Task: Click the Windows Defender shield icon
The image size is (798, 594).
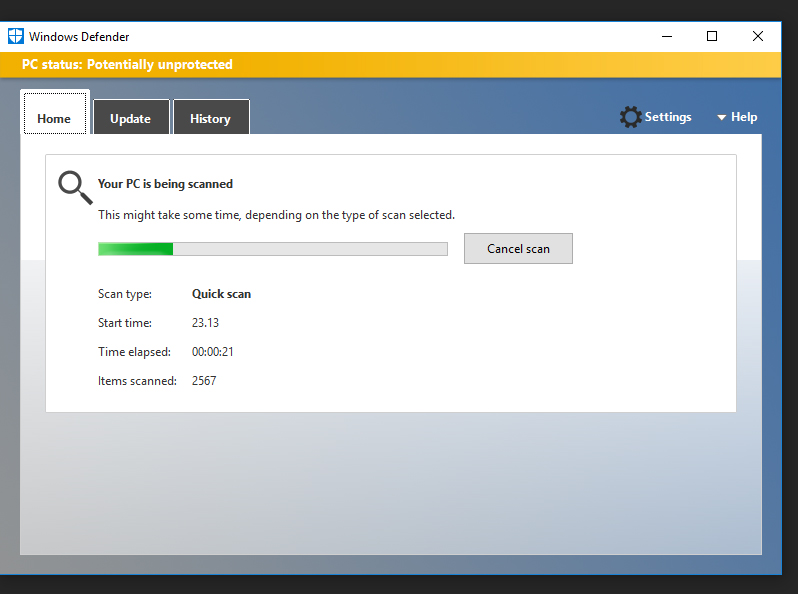Action: click(15, 36)
